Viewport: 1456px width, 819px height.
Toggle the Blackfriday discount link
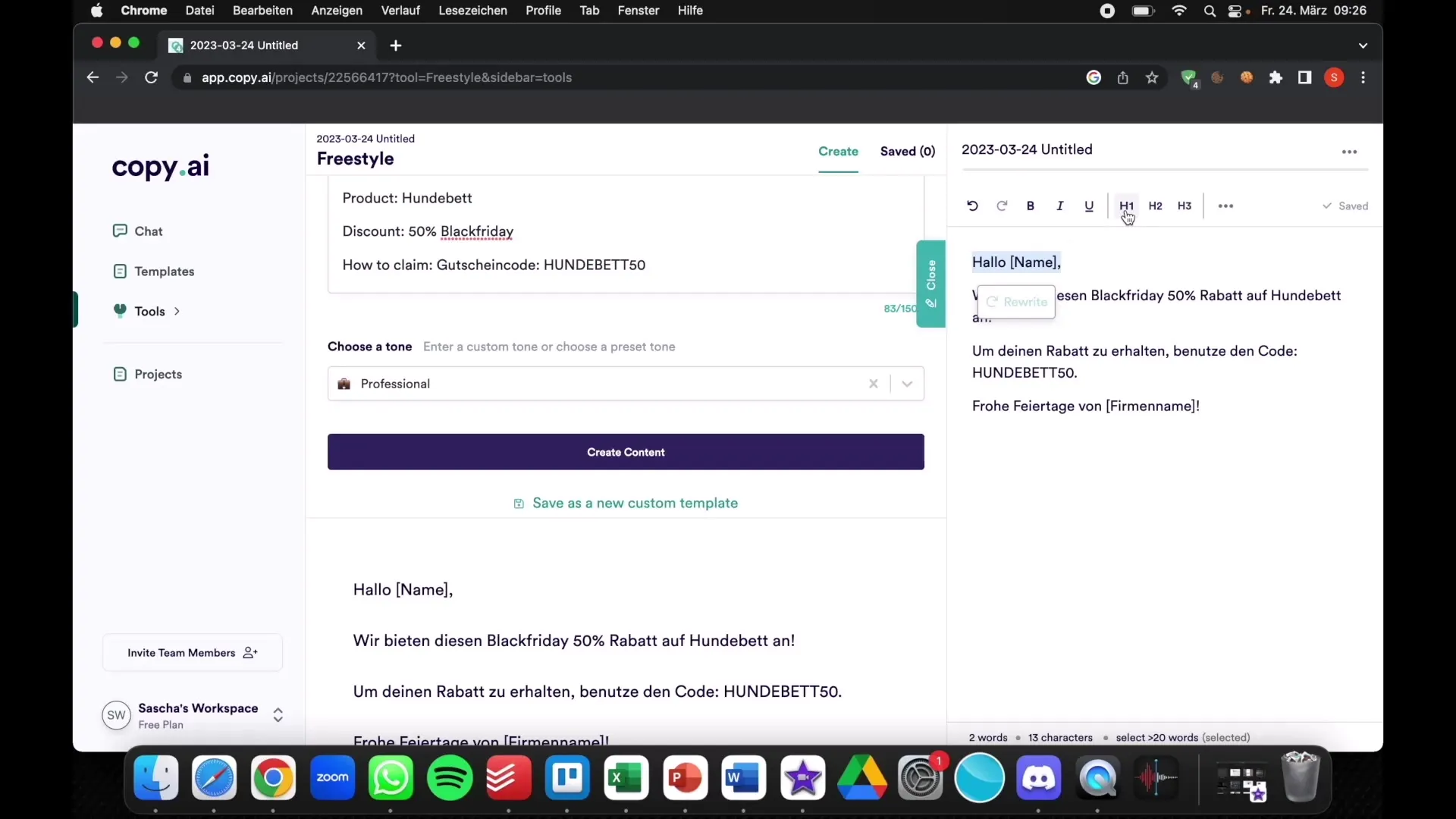coord(477,231)
